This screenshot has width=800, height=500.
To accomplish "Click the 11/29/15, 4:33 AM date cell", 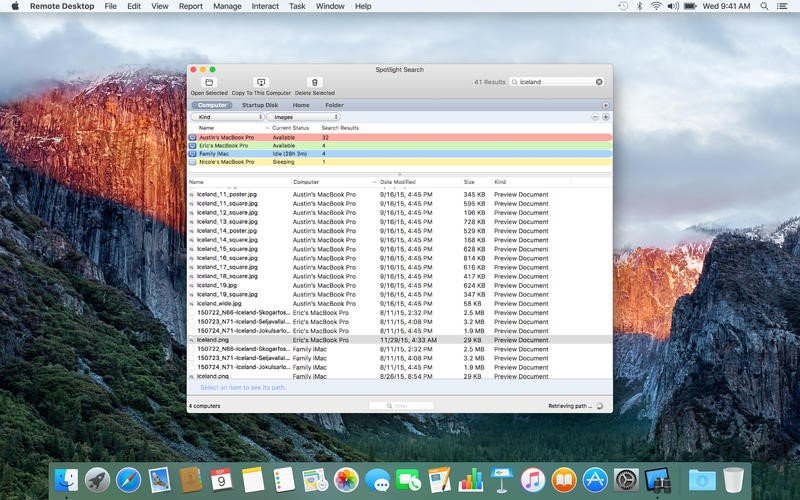I will tap(408, 340).
